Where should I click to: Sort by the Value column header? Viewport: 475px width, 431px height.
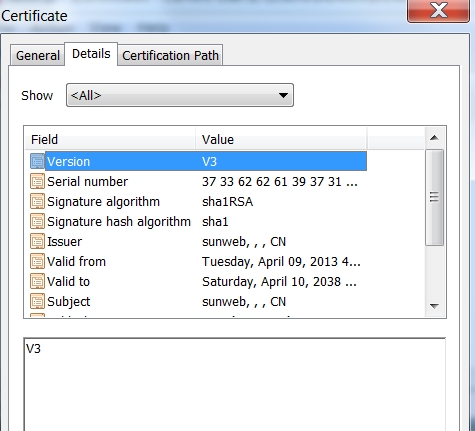[x=281, y=139]
